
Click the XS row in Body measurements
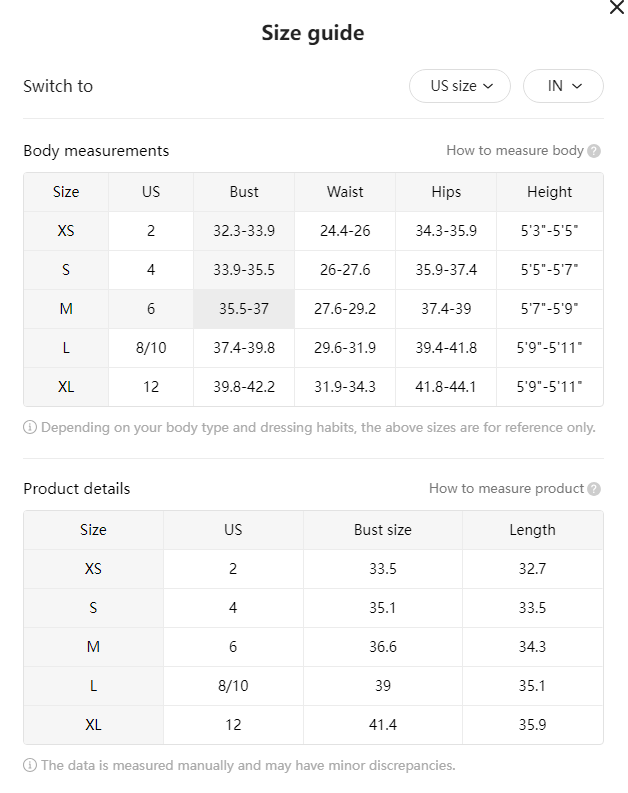313,231
